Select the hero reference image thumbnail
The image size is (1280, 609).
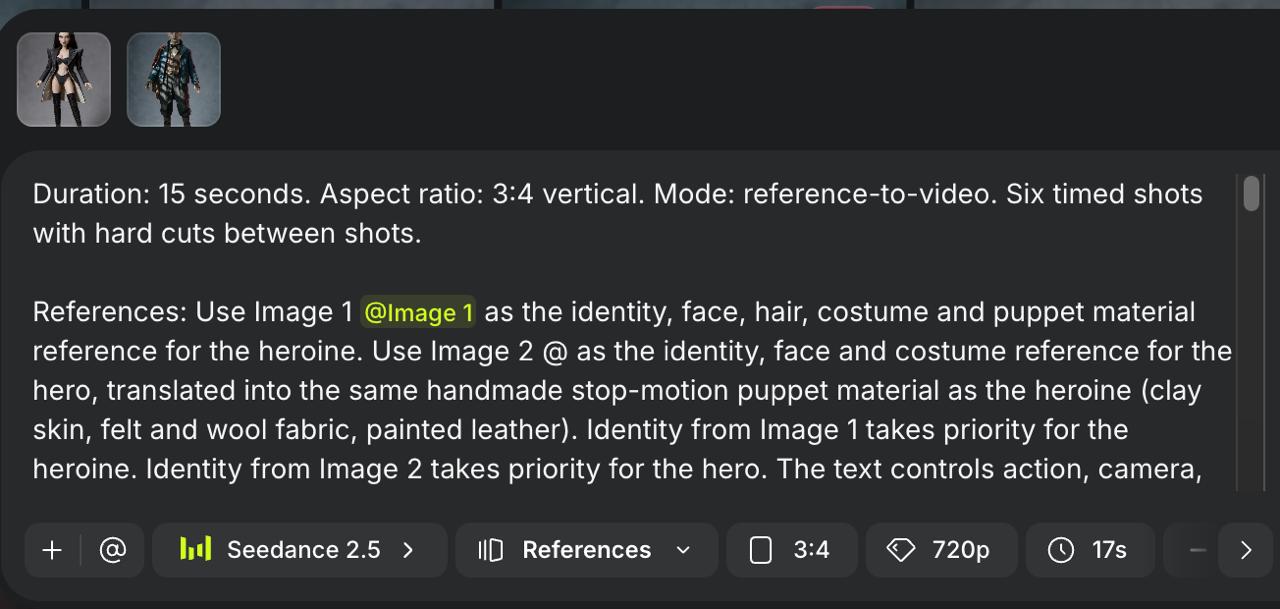click(x=173, y=79)
